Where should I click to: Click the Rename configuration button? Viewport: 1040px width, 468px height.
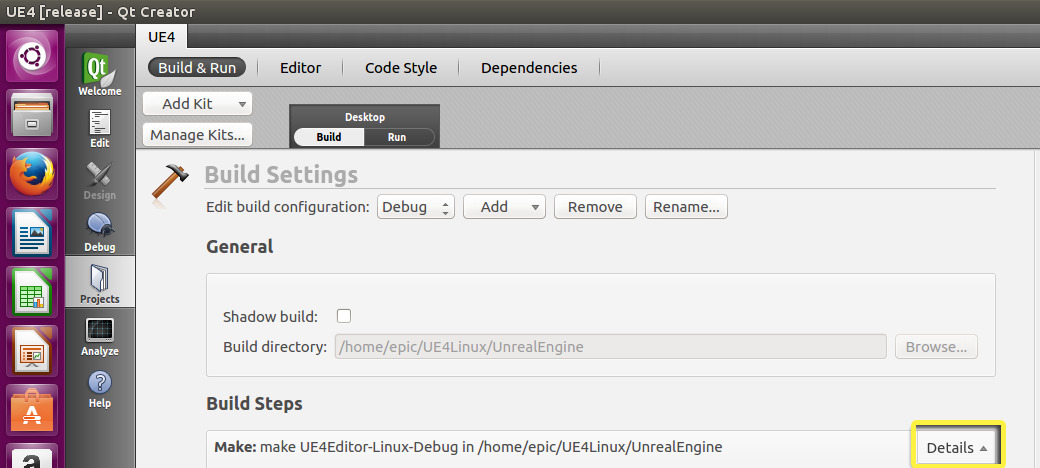pos(686,207)
